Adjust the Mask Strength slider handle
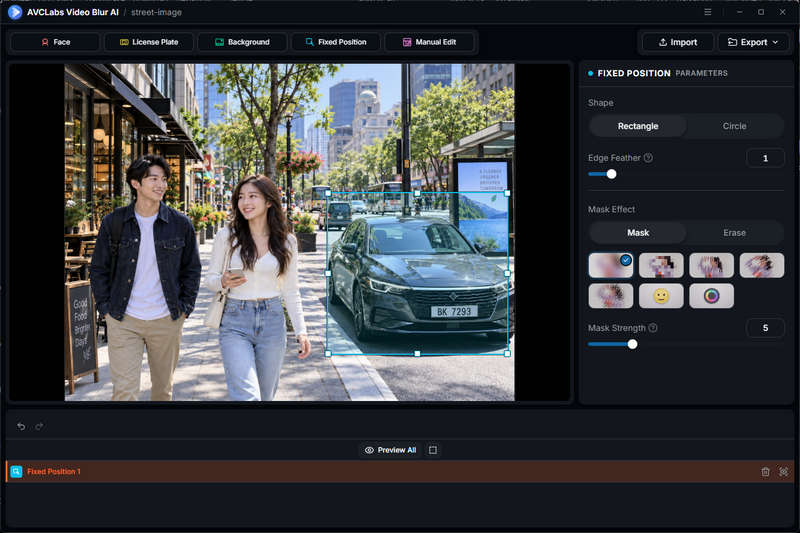The height and width of the screenshot is (533, 800). click(632, 344)
